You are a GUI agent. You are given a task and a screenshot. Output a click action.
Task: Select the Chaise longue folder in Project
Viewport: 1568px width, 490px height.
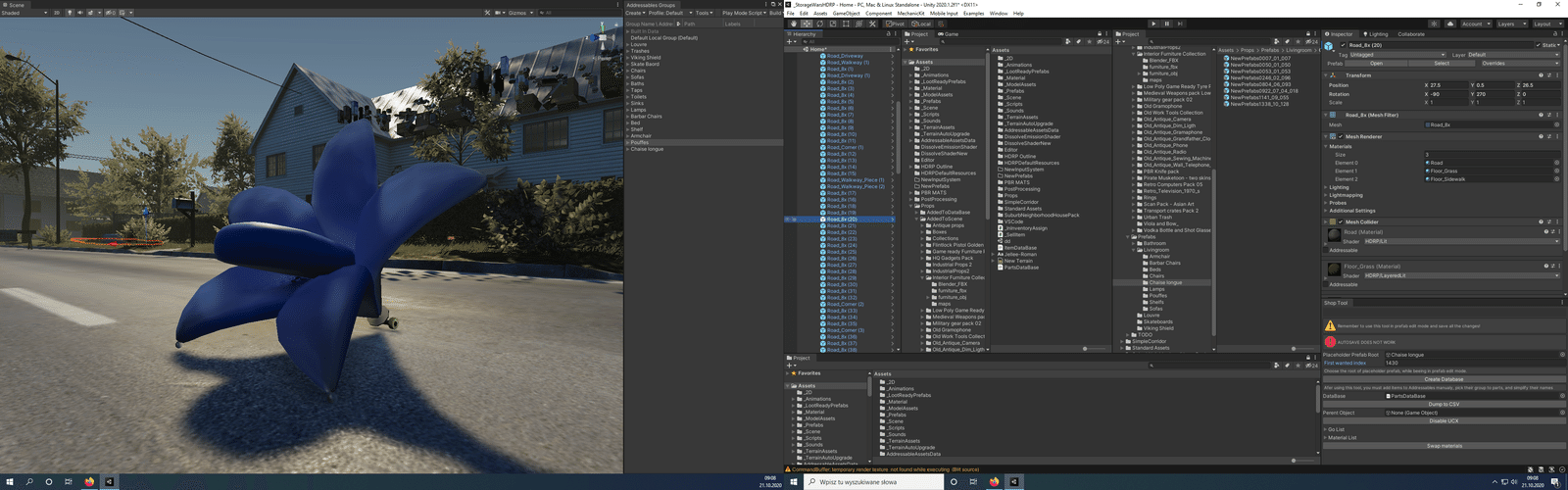[x=1166, y=282]
